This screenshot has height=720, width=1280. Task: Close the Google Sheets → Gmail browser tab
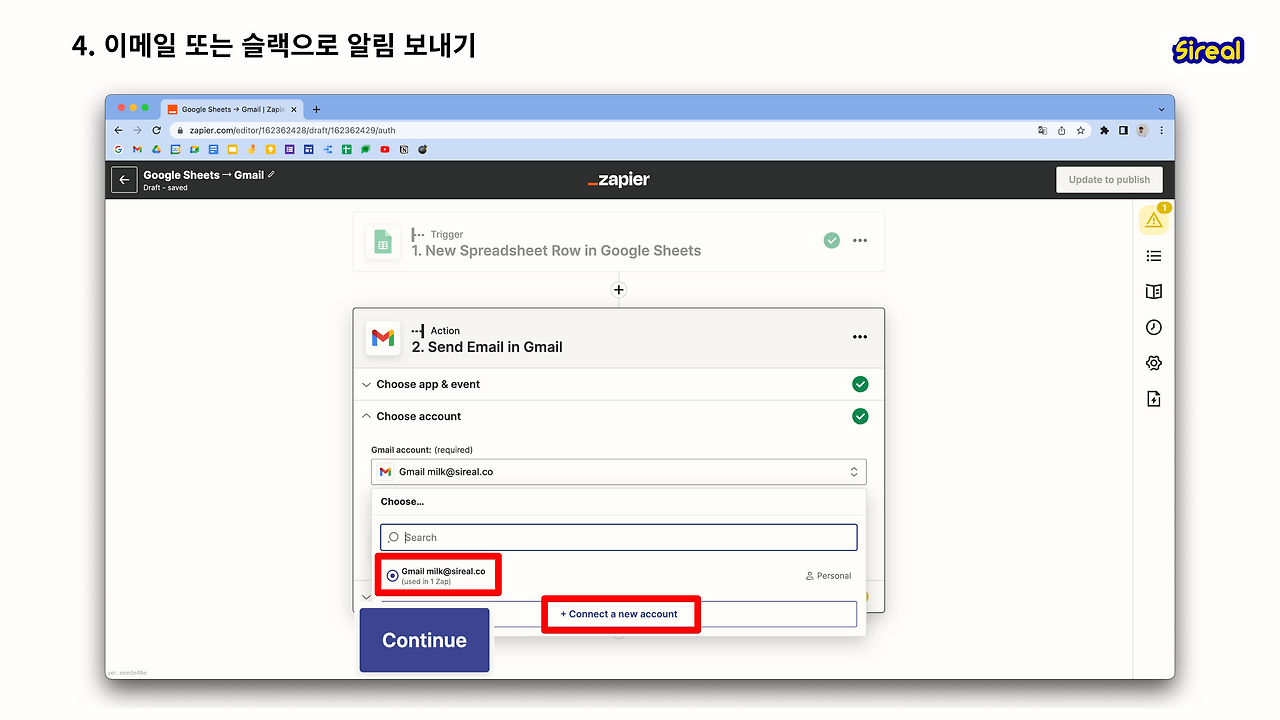pyautogui.click(x=293, y=109)
